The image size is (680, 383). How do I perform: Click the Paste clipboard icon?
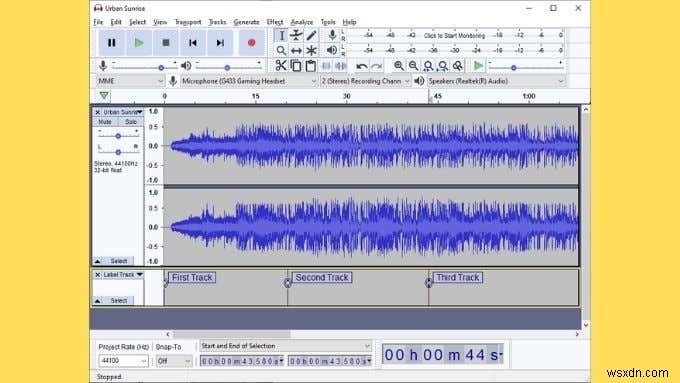pyautogui.click(x=311, y=66)
